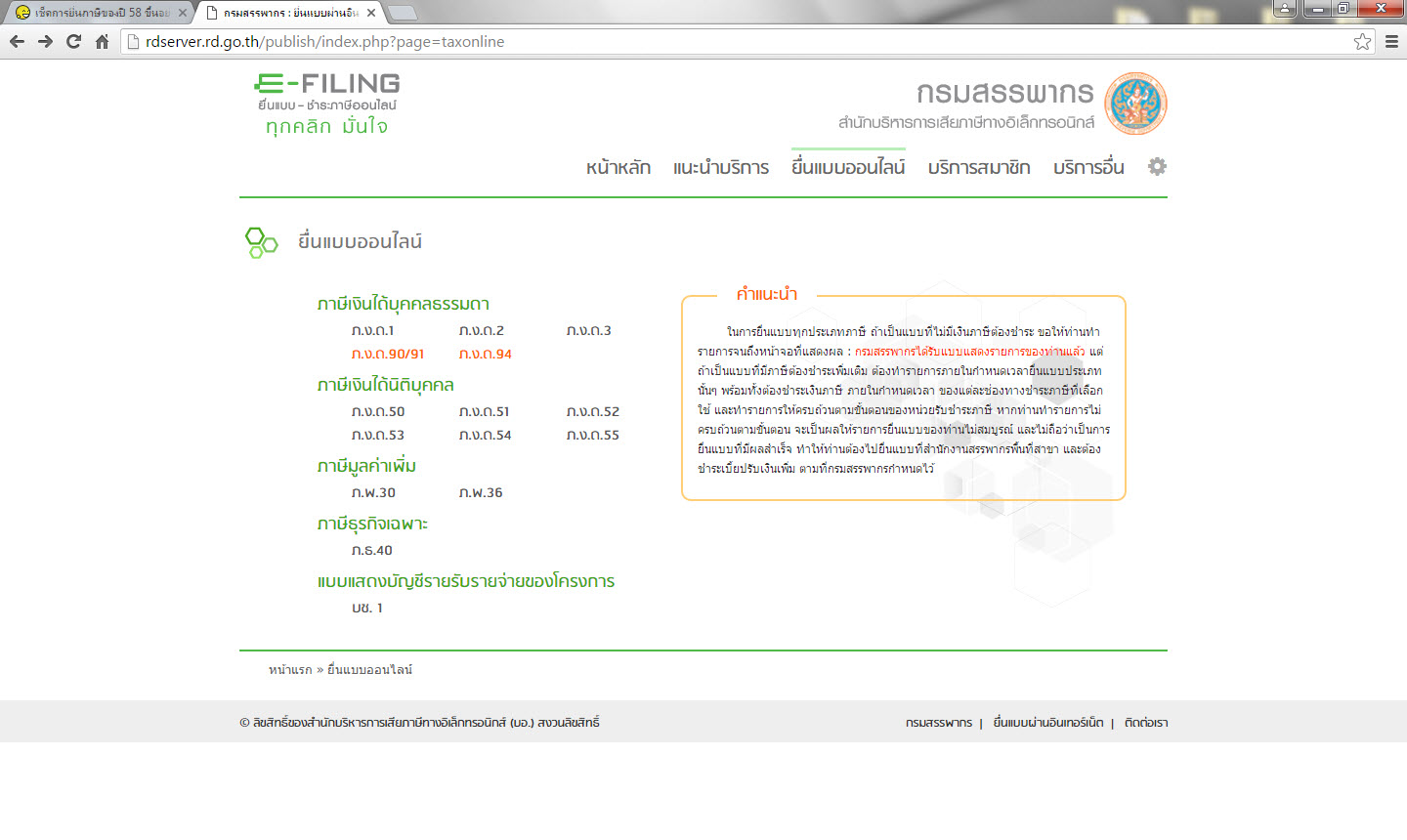The width and height of the screenshot is (1407, 840).
Task: Open the ภ.ง.ด.50 form link
Action: [x=378, y=411]
